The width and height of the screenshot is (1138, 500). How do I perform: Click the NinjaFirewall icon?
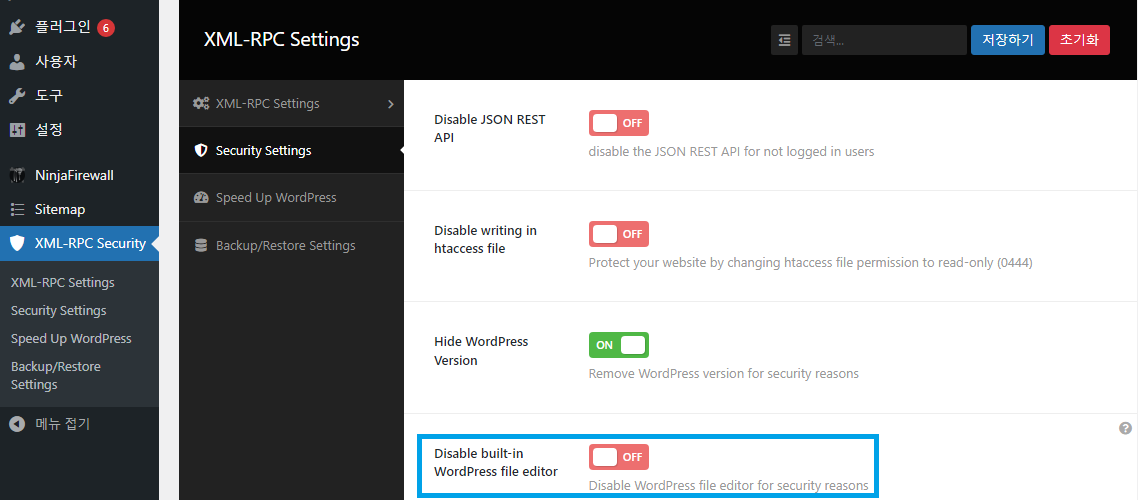pos(17,175)
